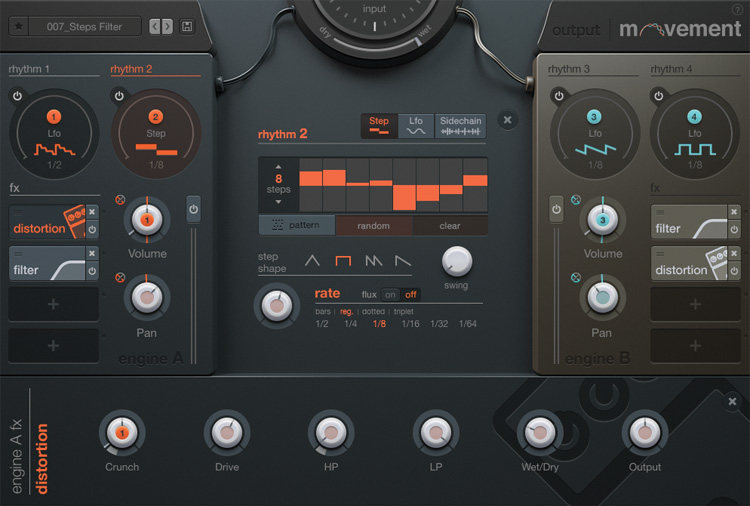Select the double-saw step shape
Image resolution: width=750 pixels, height=506 pixels.
[374, 261]
